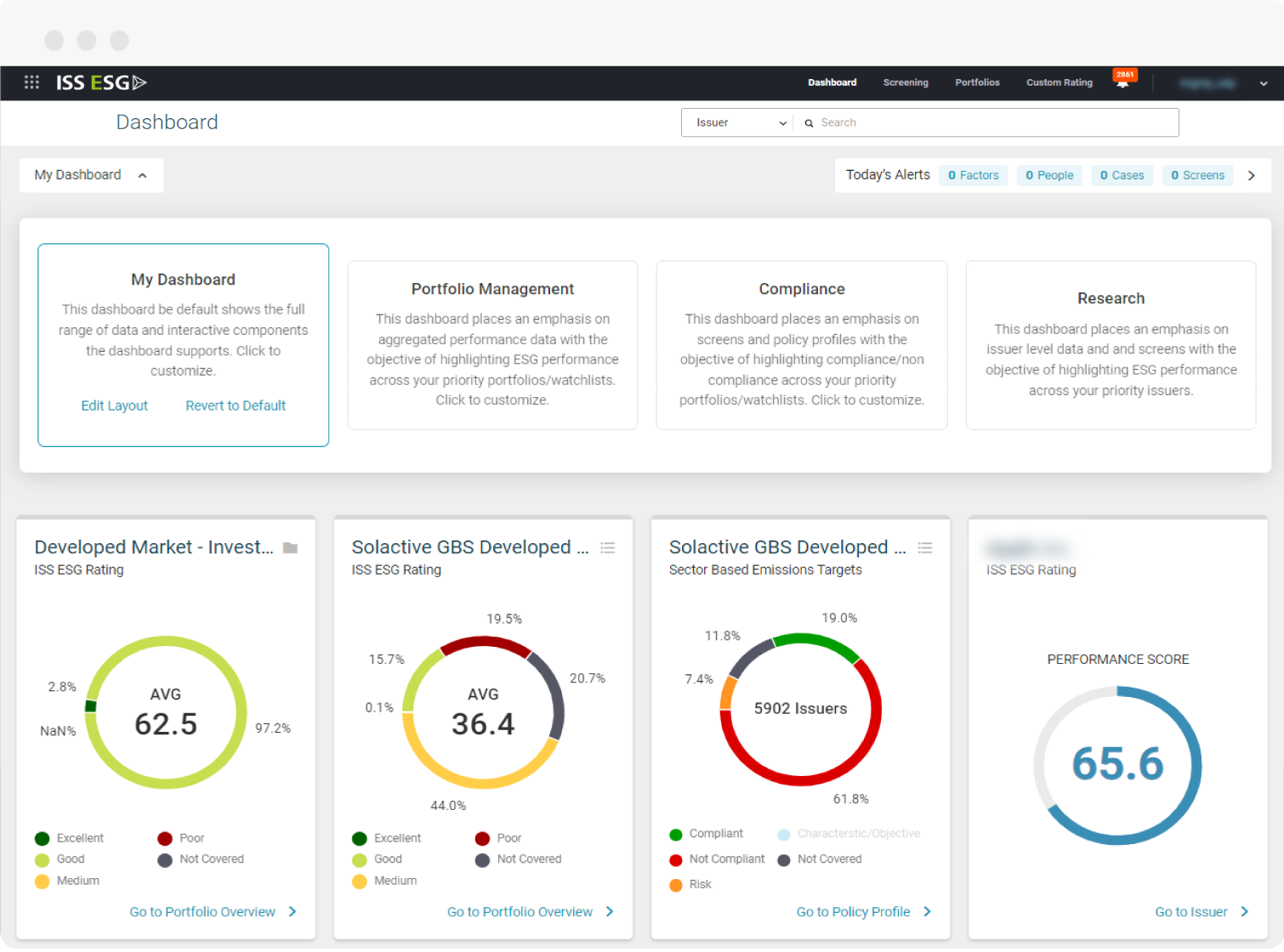Open the apps grid menu icon
The image size is (1284, 952).
tap(31, 82)
